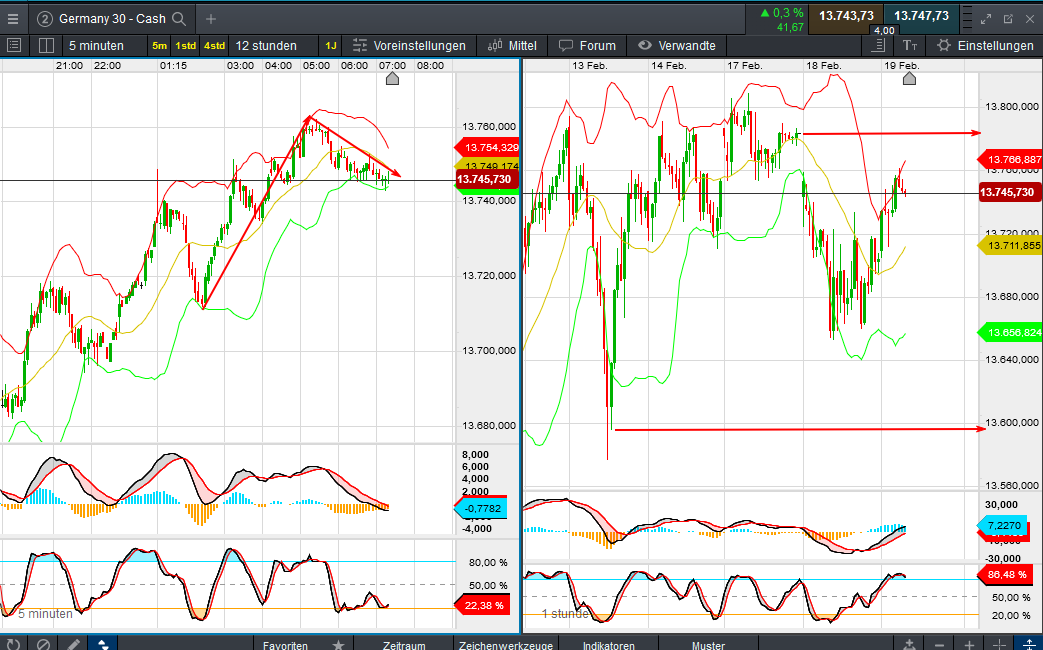The height and width of the screenshot is (650, 1043).
Task: Open the order ticket list icon
Action: 13,45
